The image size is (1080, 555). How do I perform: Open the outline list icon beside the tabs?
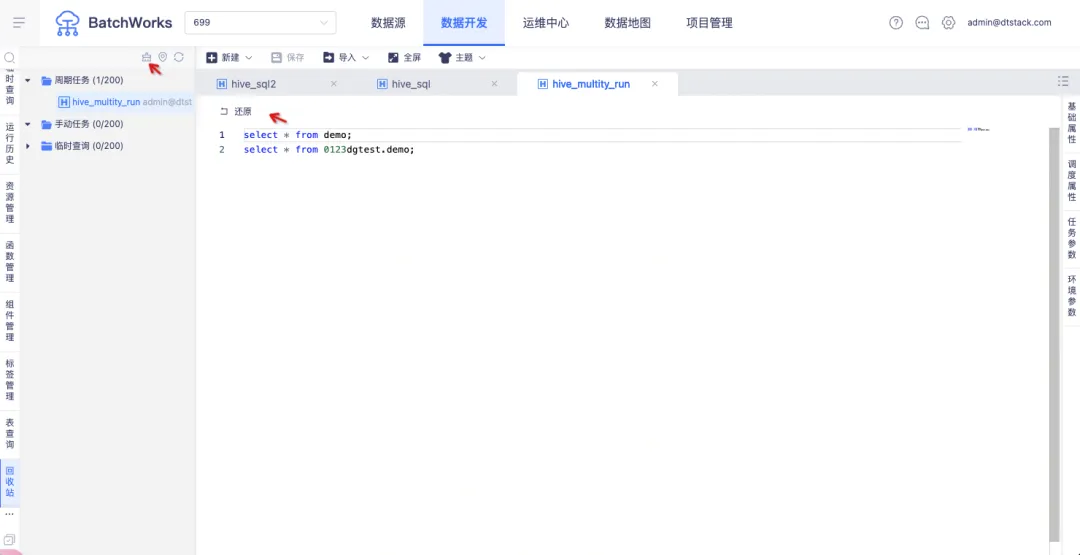(x=1063, y=81)
